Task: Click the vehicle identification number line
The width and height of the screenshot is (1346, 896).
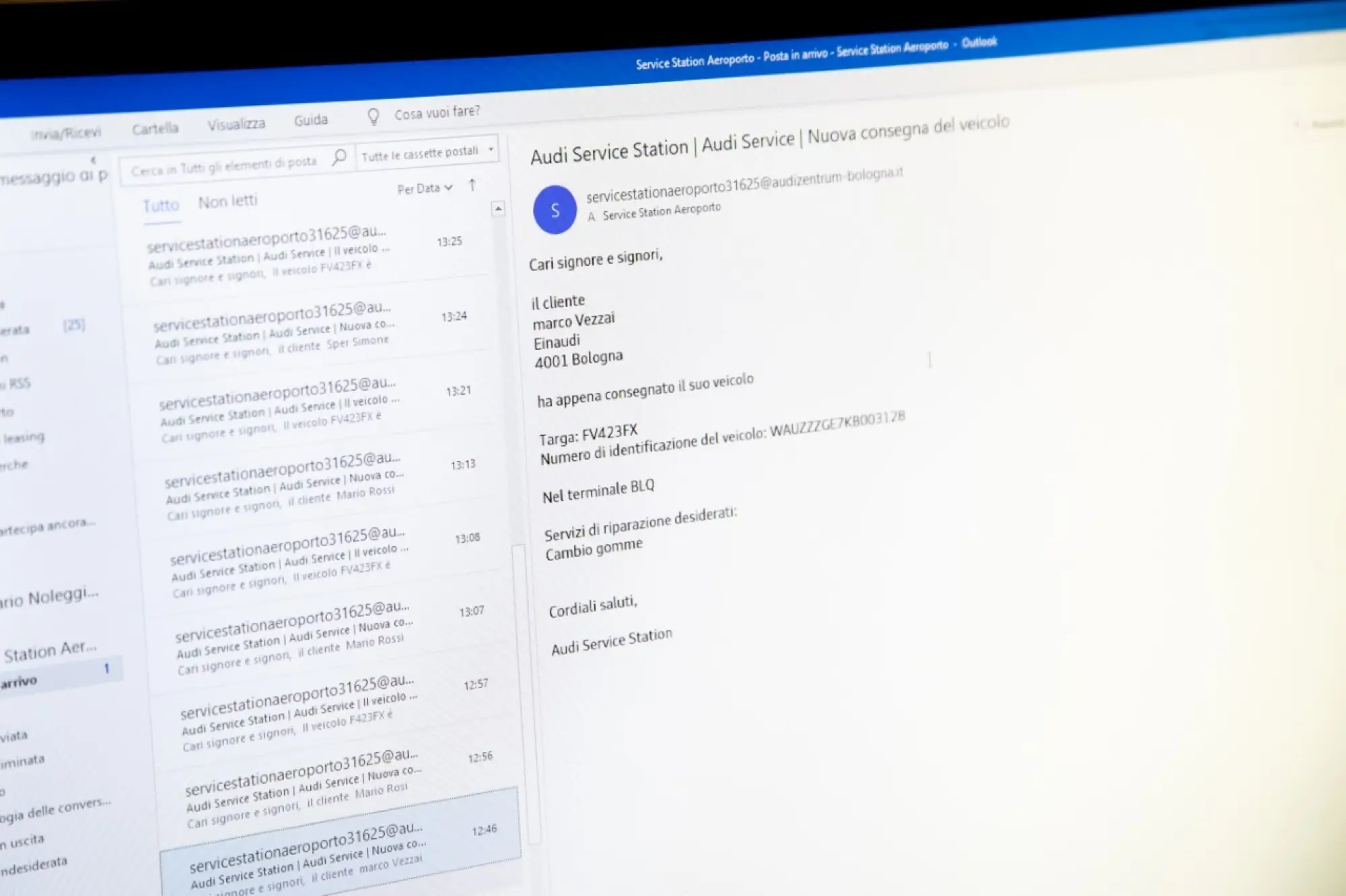Action: click(722, 437)
